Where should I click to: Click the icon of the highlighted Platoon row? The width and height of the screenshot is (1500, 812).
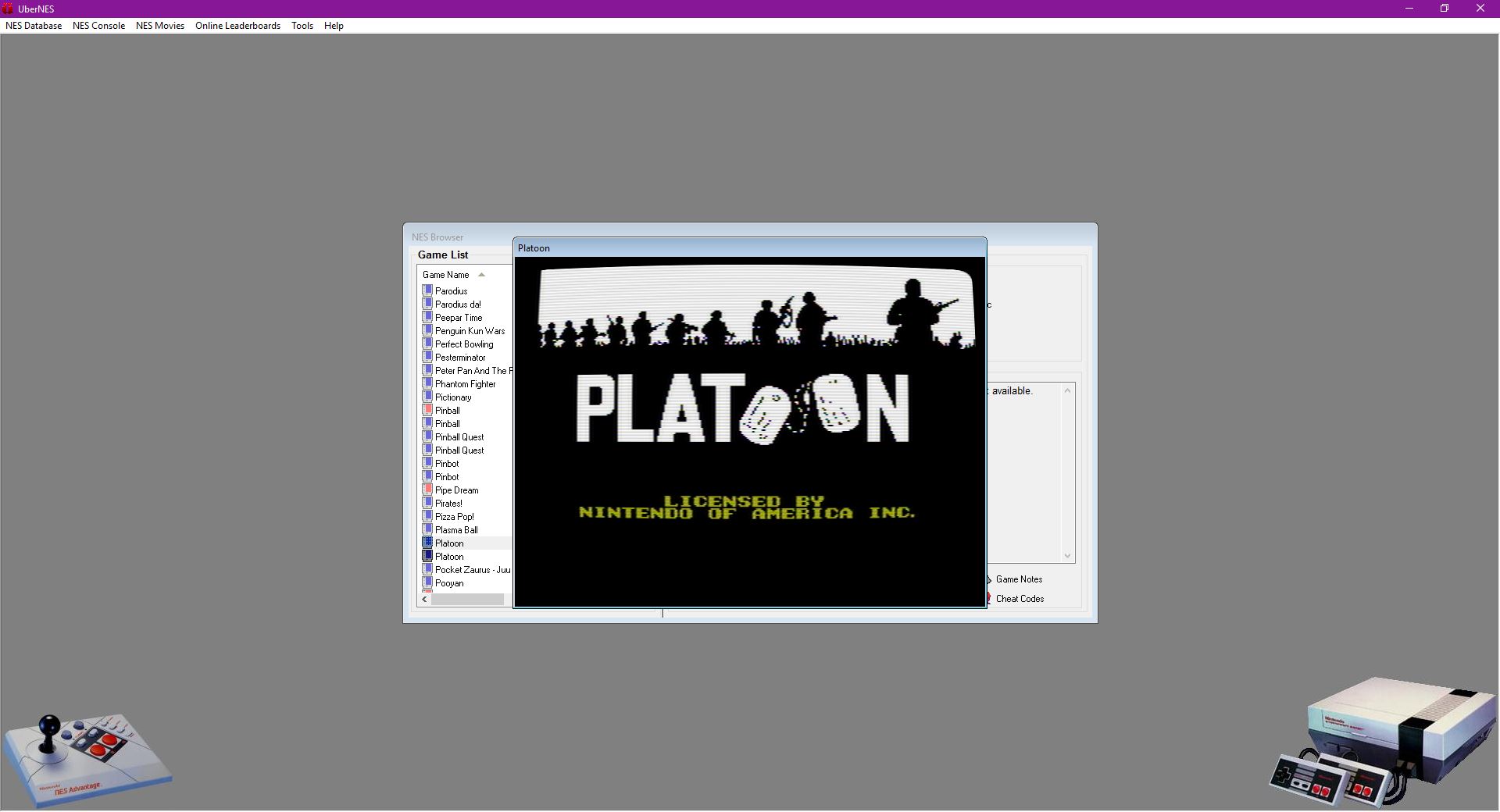[427, 543]
